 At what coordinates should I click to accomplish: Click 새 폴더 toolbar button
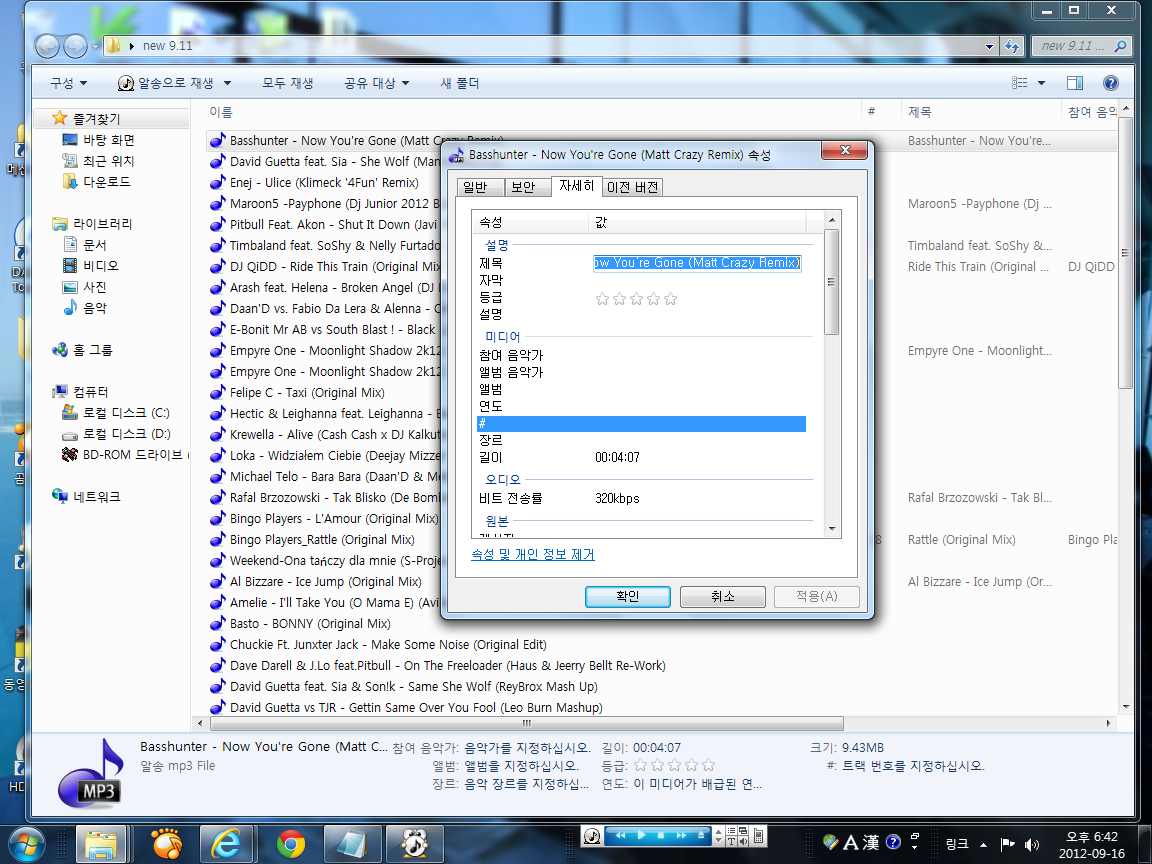click(460, 83)
